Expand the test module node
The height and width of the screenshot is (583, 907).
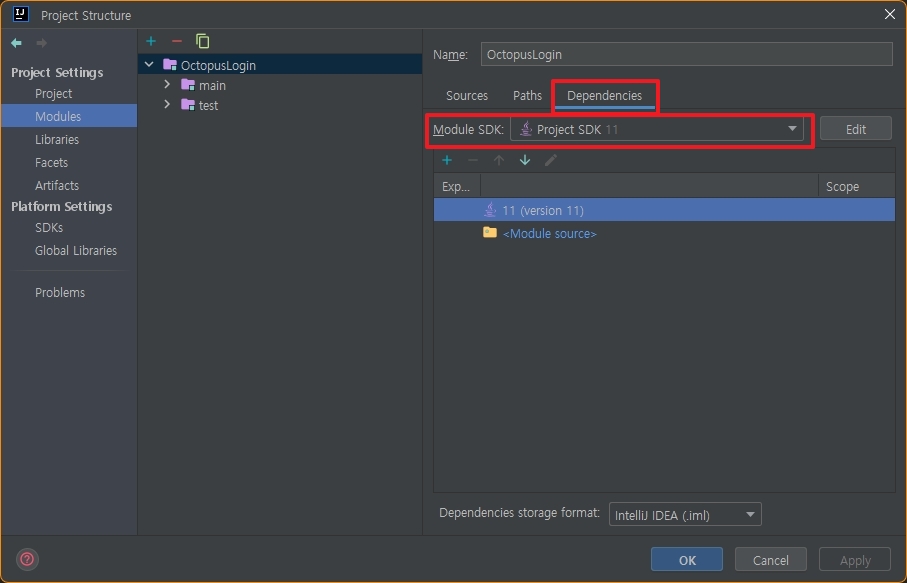167,105
